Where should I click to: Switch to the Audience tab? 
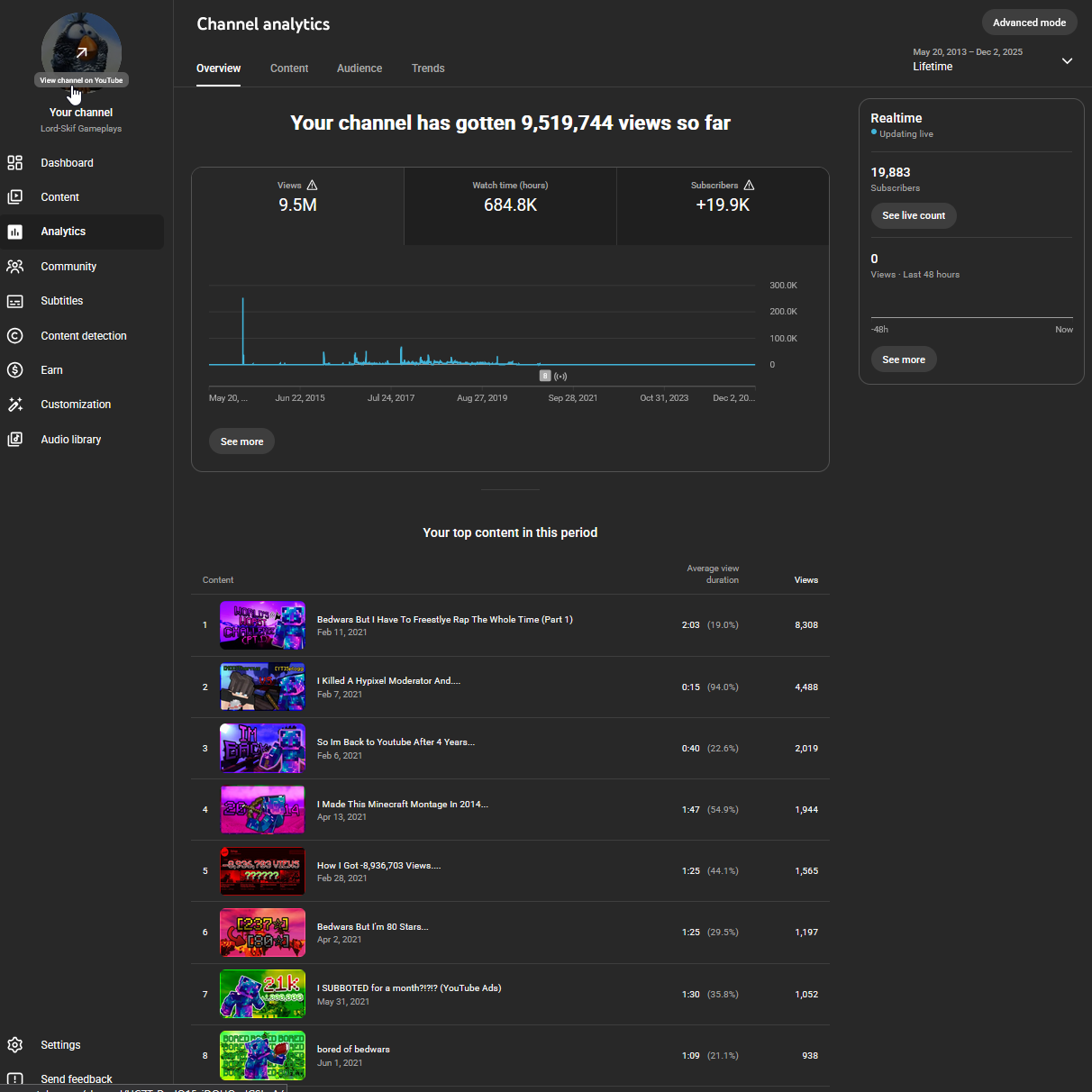[359, 68]
